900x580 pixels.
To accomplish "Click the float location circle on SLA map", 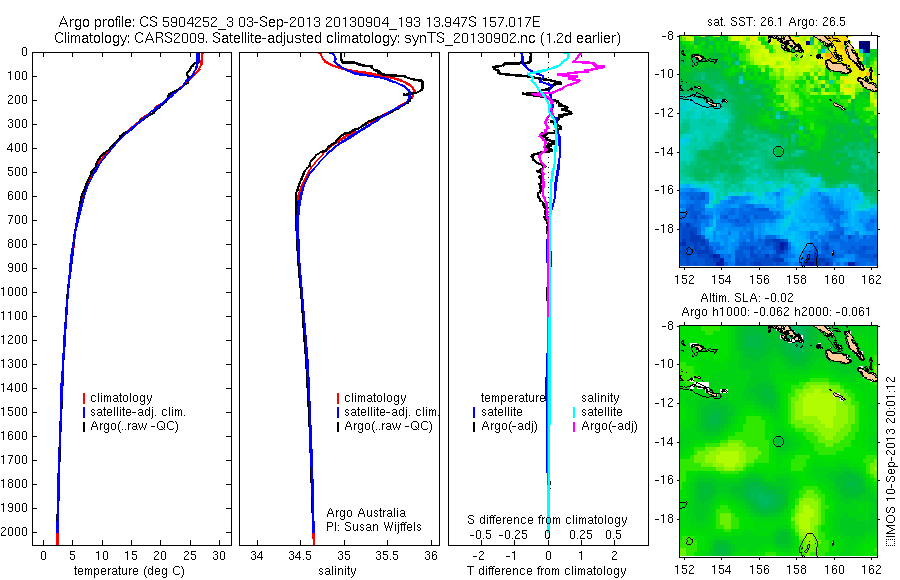I will pyautogui.click(x=778, y=442).
